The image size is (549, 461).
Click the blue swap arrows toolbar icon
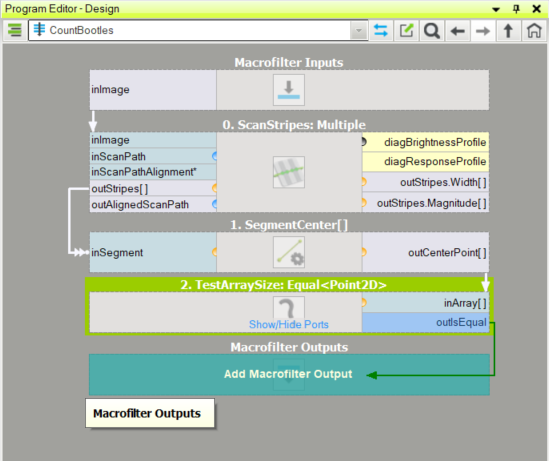[x=381, y=30]
